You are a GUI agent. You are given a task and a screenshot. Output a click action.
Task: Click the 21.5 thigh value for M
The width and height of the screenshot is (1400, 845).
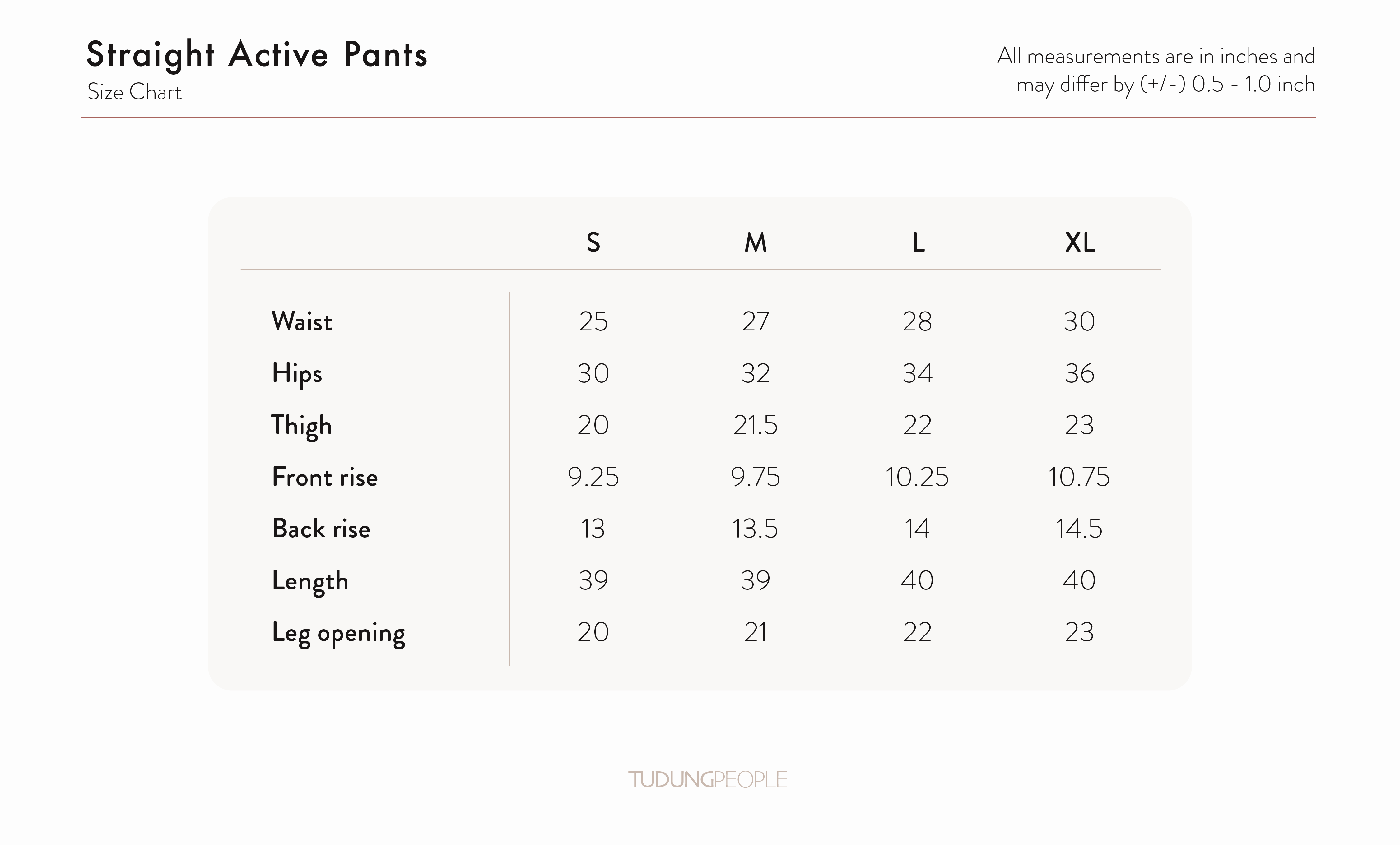click(x=755, y=425)
